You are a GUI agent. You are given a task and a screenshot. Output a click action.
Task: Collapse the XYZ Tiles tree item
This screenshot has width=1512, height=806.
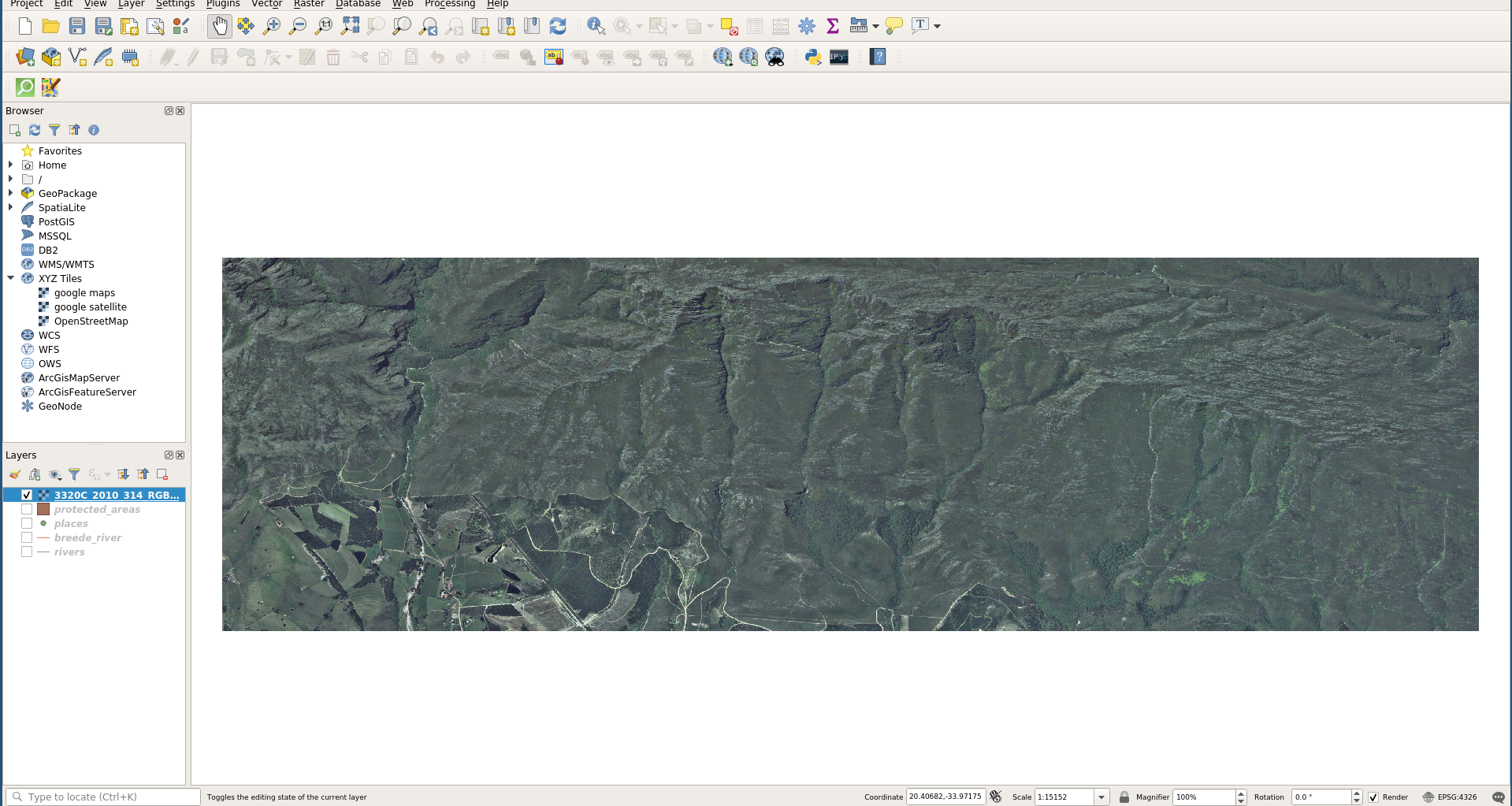pos(10,278)
